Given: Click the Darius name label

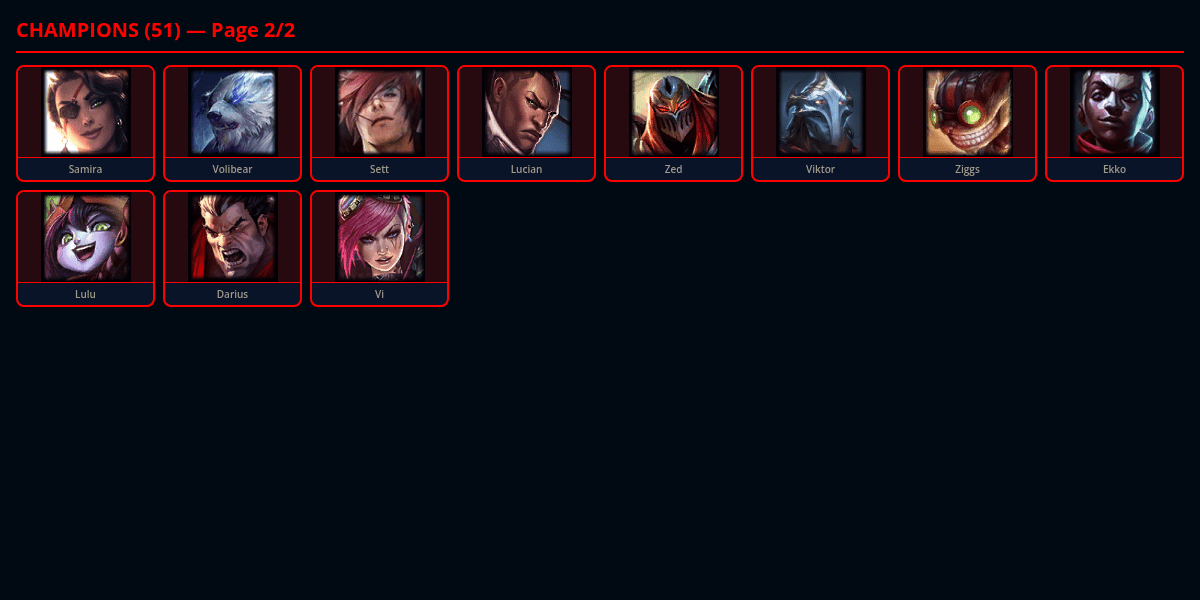Looking at the screenshot, I should click(x=232, y=294).
